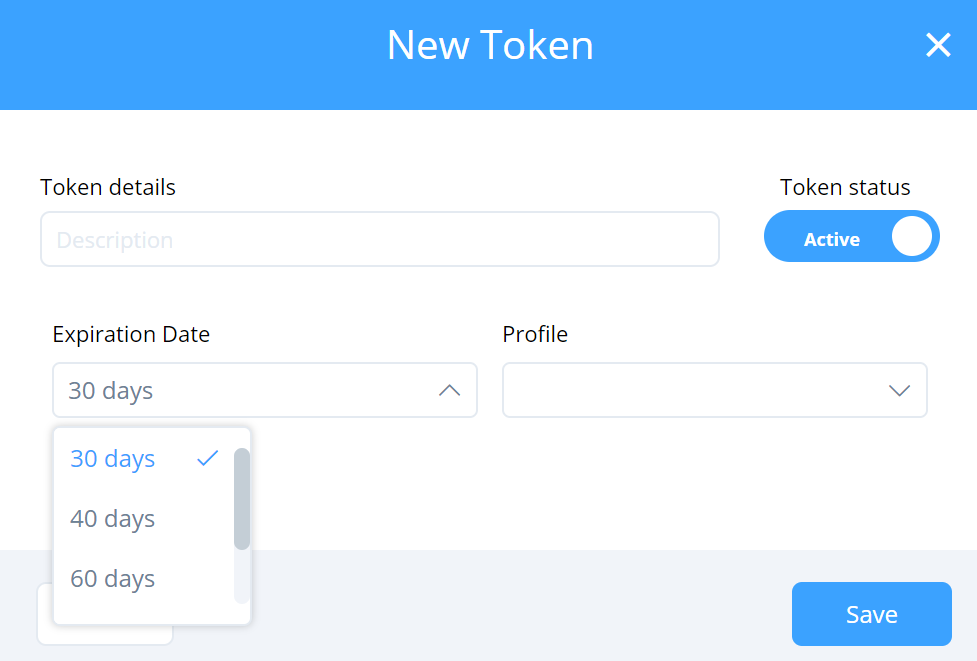
Task: Close the New Token dialog
Action: click(937, 45)
